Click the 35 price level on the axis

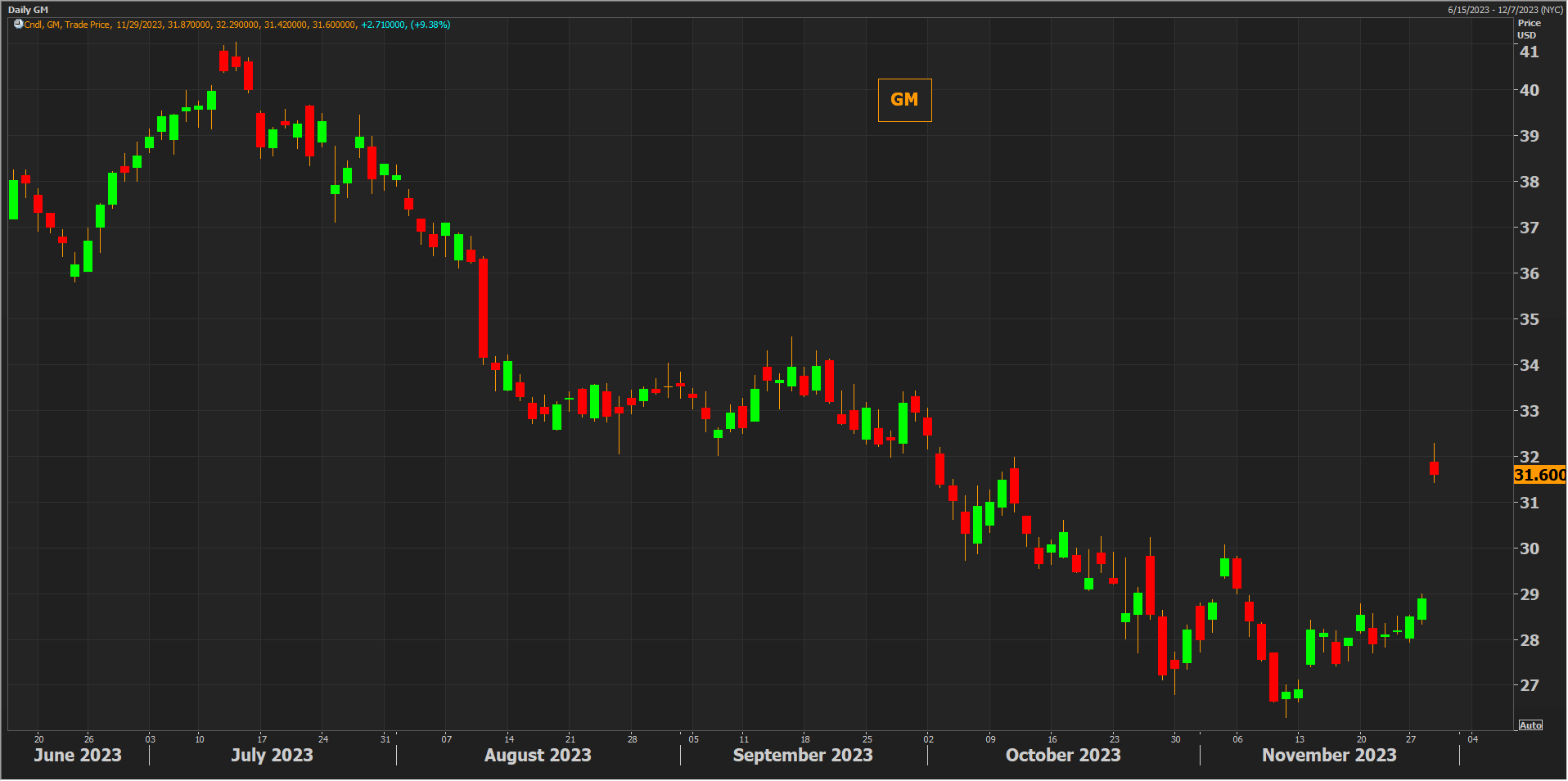[x=1529, y=319]
